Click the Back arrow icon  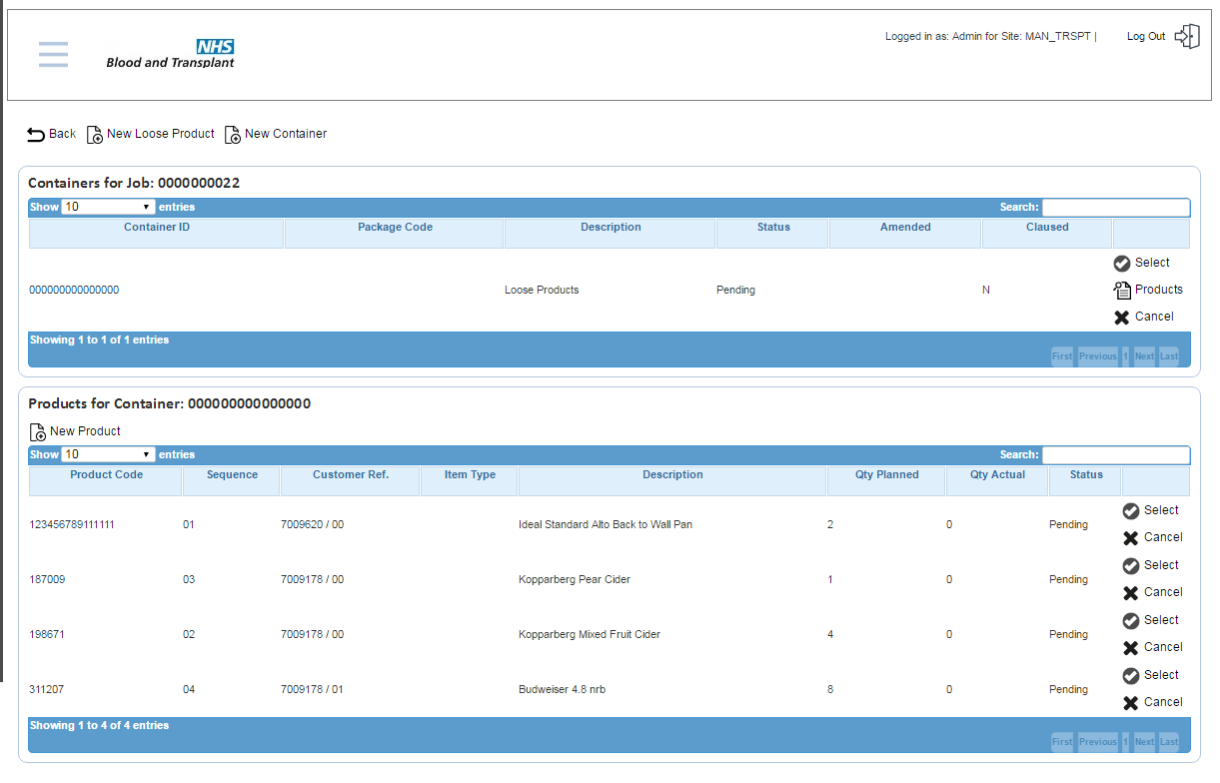pyautogui.click(x=36, y=134)
